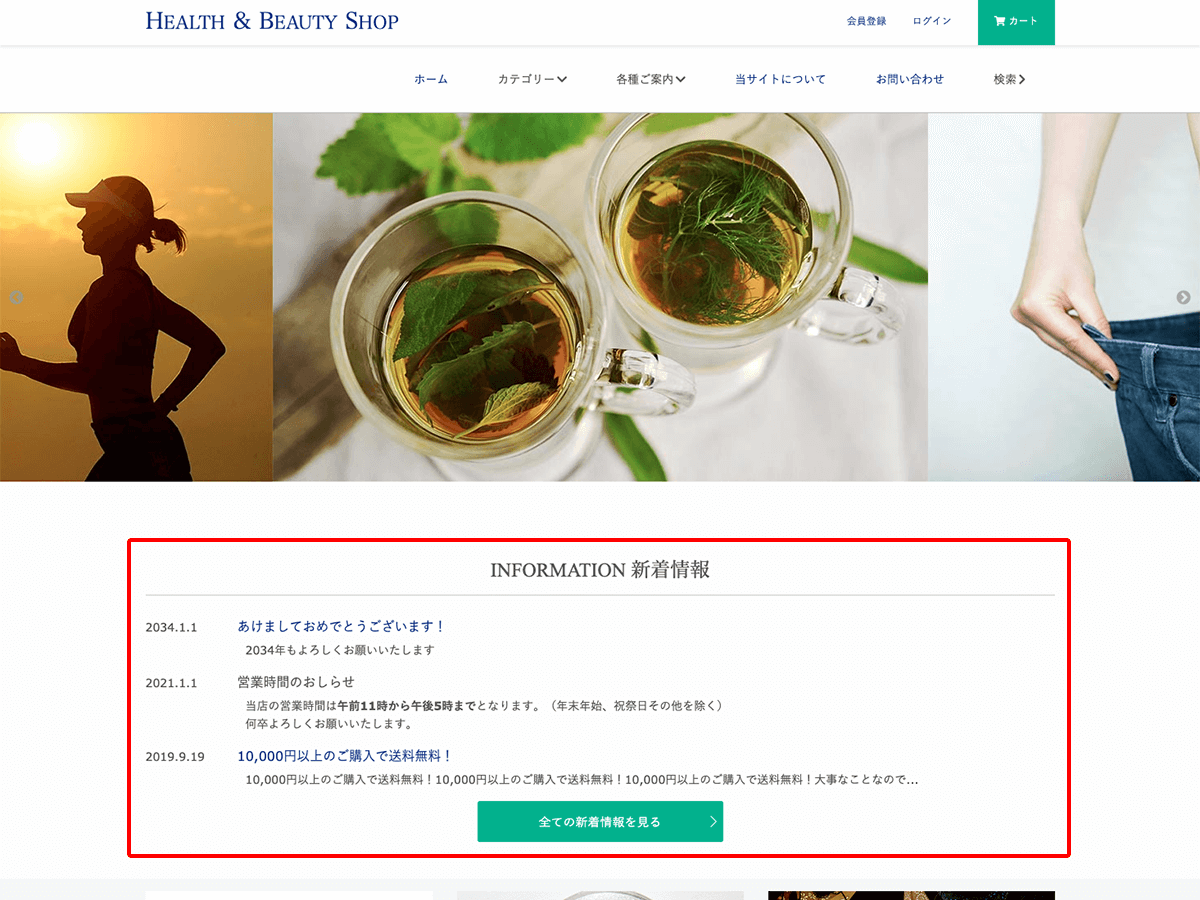Open the green カート cart button

pyautogui.click(x=1016, y=22)
